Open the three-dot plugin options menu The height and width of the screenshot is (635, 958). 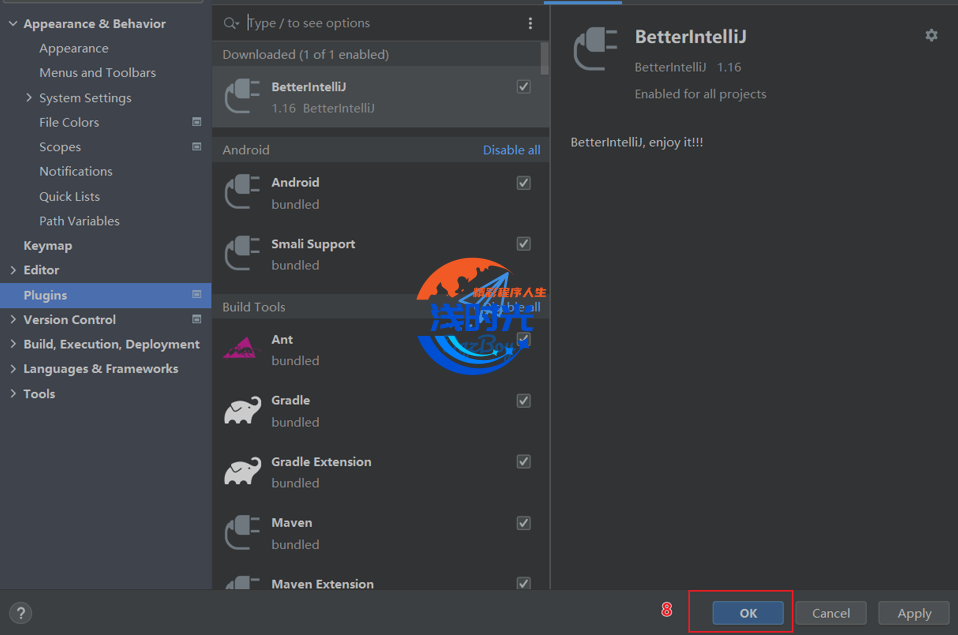click(530, 23)
